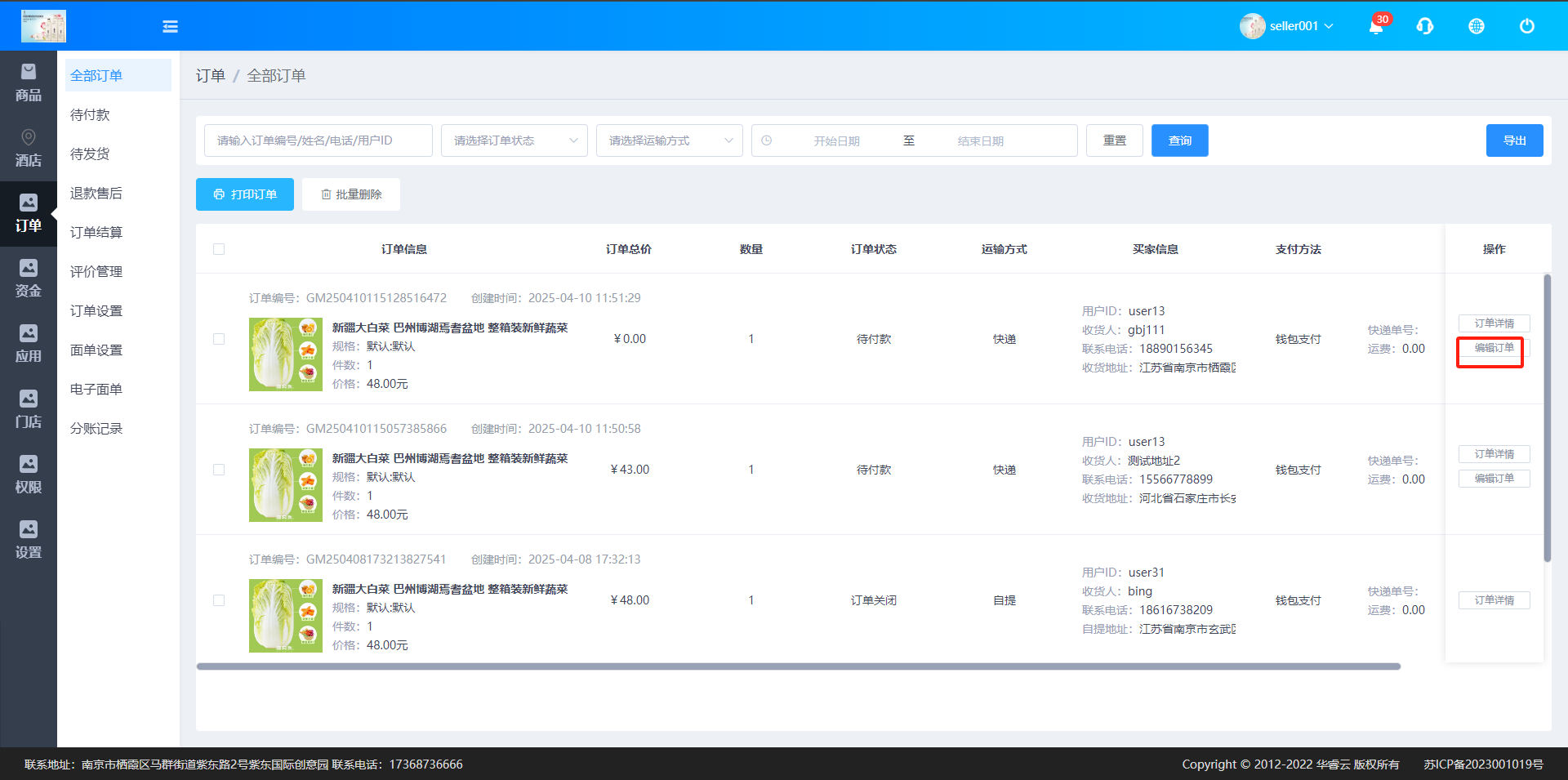Check order GM250410115128516472 checkbox
Viewport: 1568px width, 780px height.
[x=219, y=339]
